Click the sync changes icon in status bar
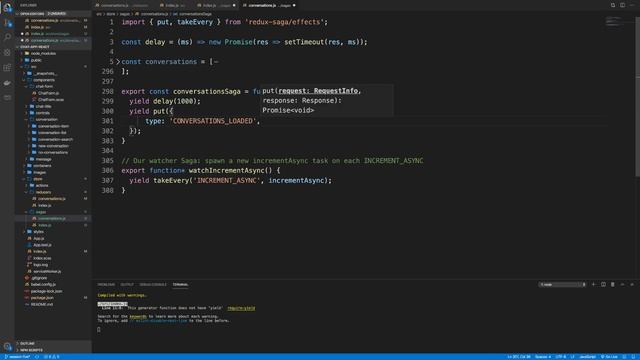Screen dimensions: 640x360 click(37, 357)
